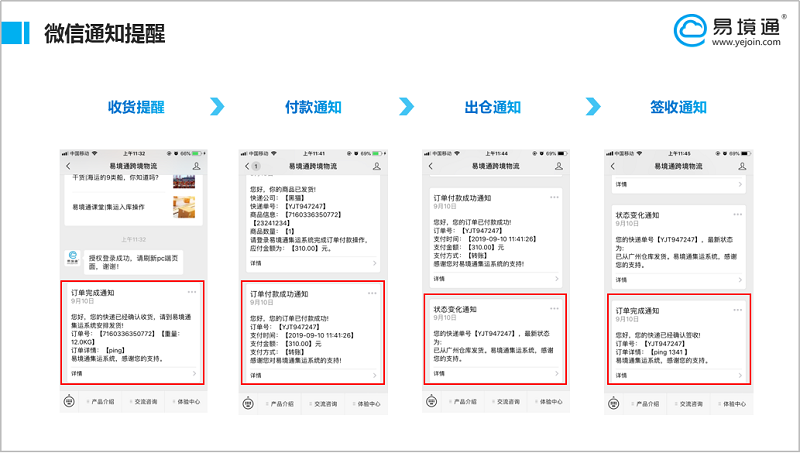The image size is (800, 453).
Task: Click the 易境通 cloud logo at top right
Action: (692, 27)
